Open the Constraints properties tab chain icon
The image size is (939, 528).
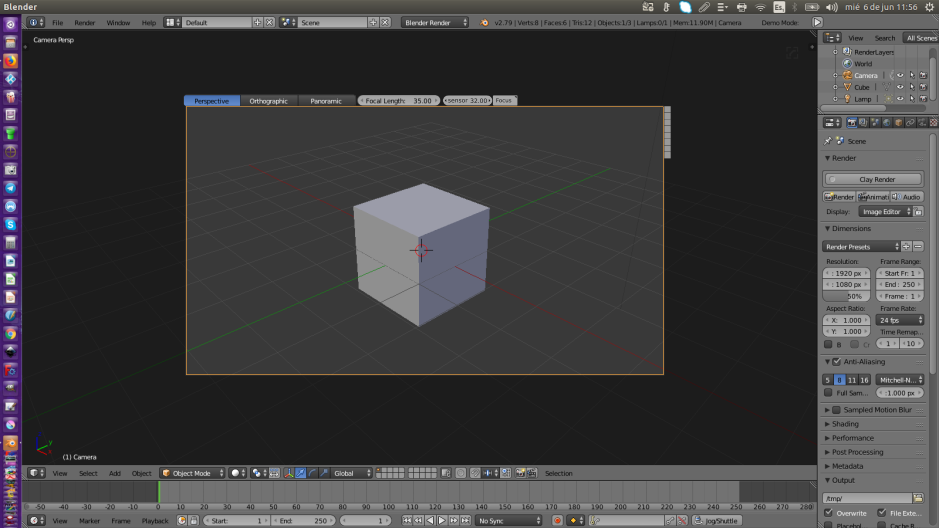click(x=910, y=123)
